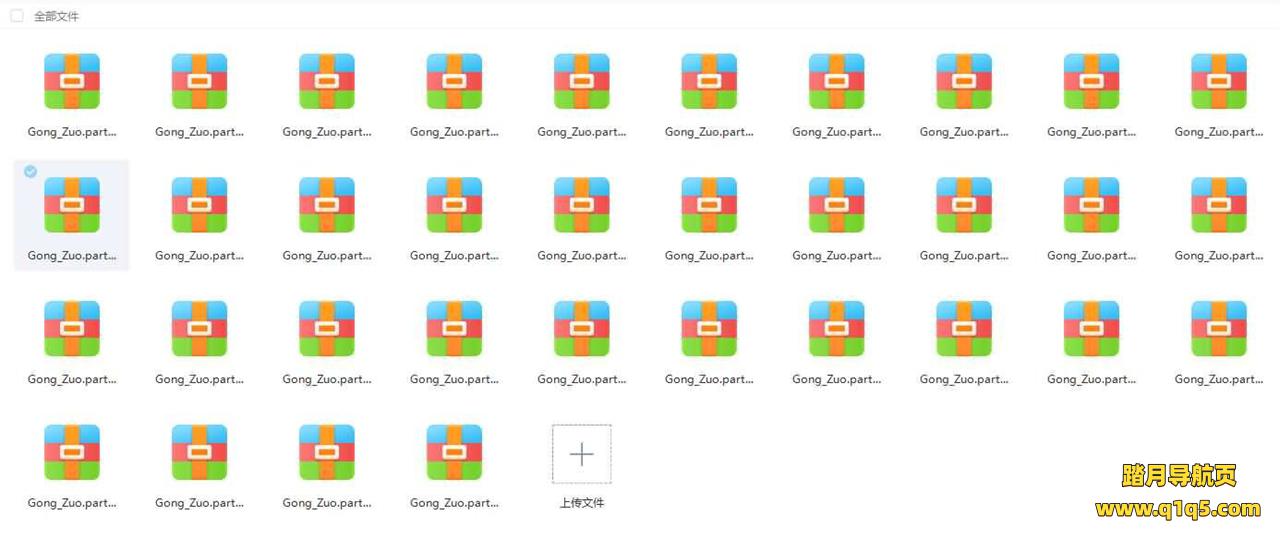Select the last archive icon in the top row
This screenshot has width=1280, height=551.
(x=1218, y=81)
